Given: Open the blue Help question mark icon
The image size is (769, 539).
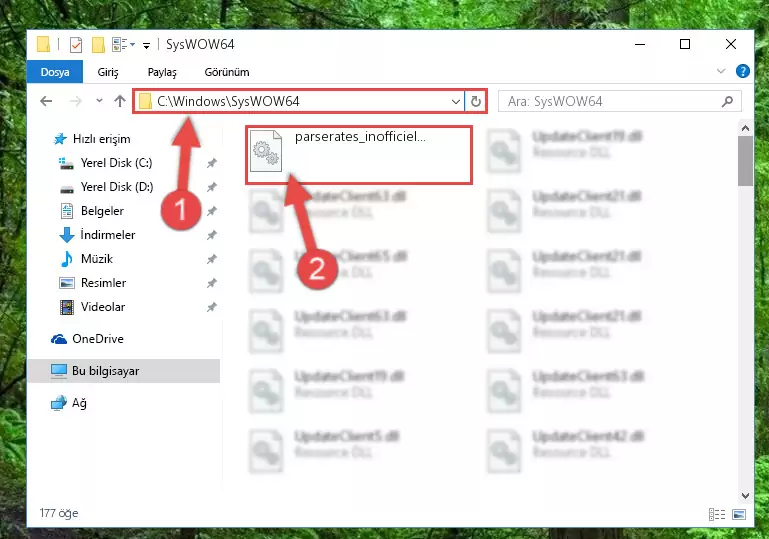Looking at the screenshot, I should tap(743, 71).
